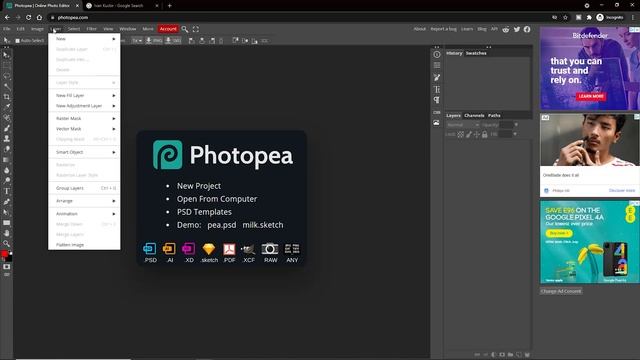Viewport: 640px width, 360px height.
Task: Open the Info panel icon
Action: (437, 54)
